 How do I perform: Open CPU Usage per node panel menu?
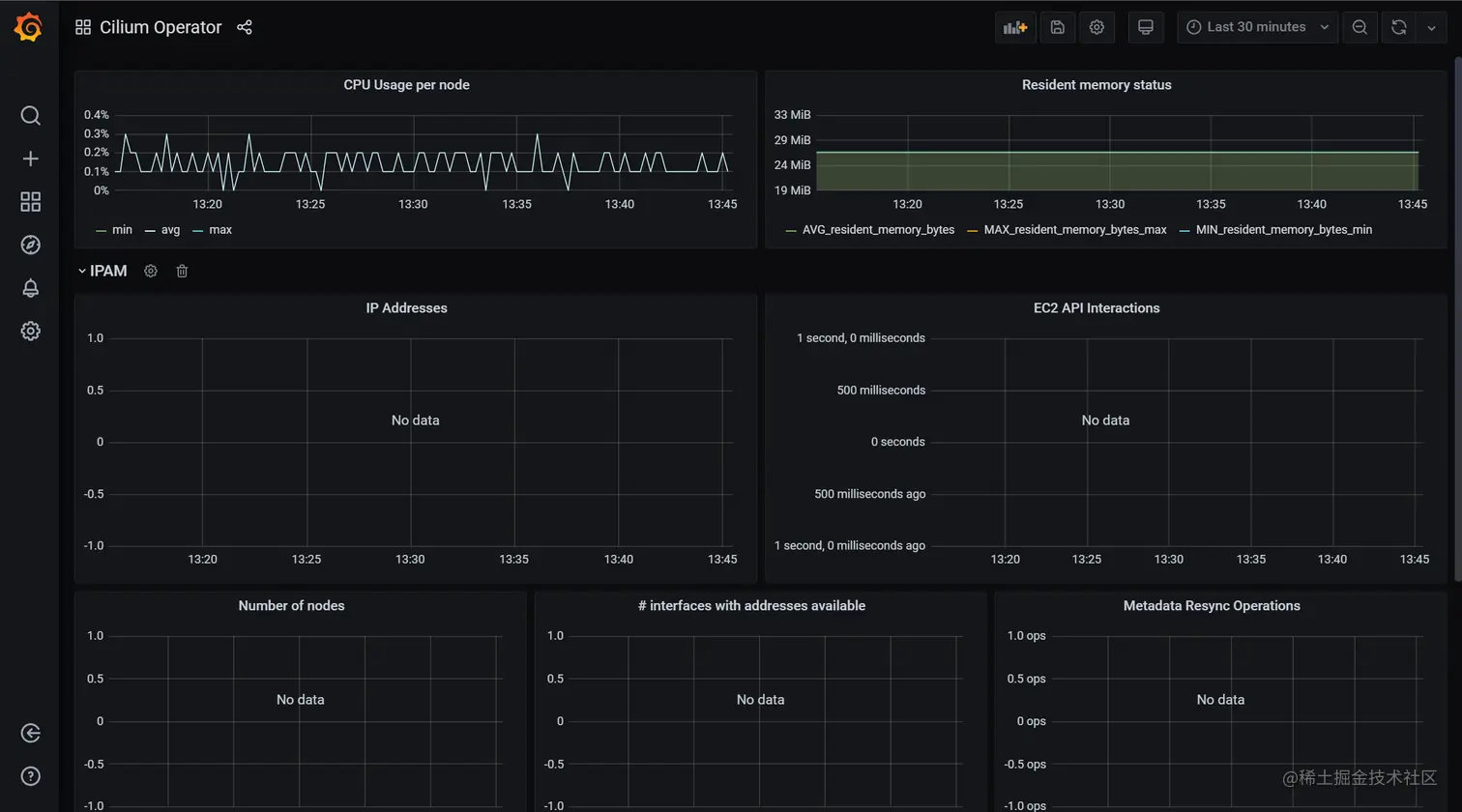(x=406, y=85)
